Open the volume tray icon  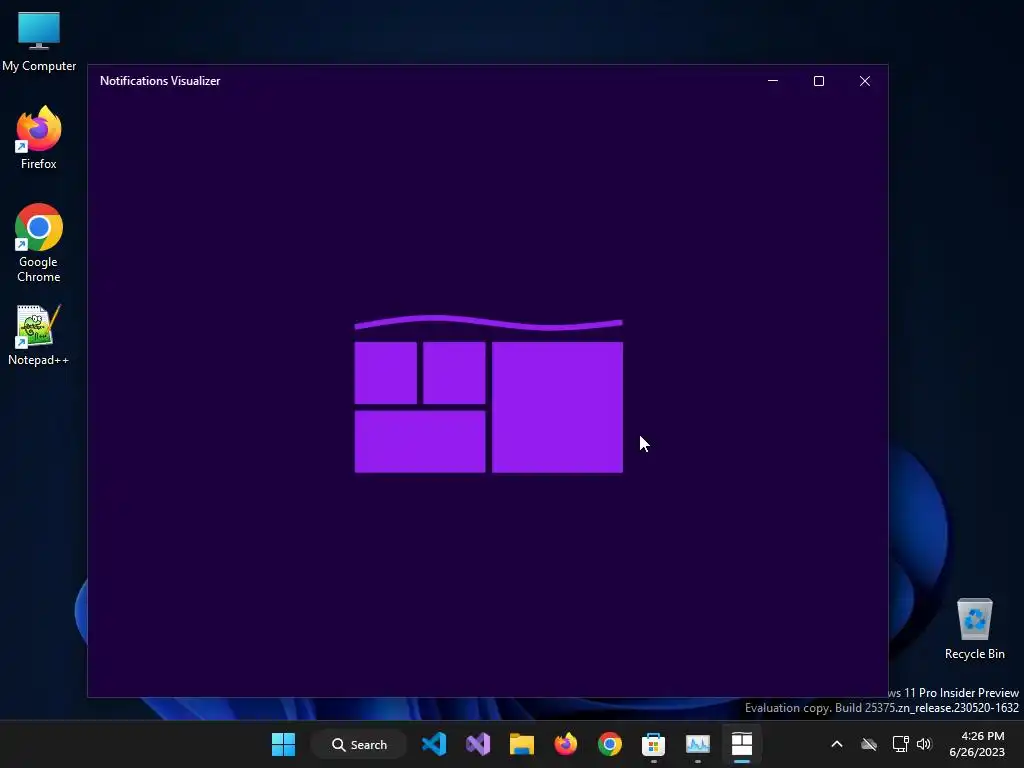coord(924,744)
